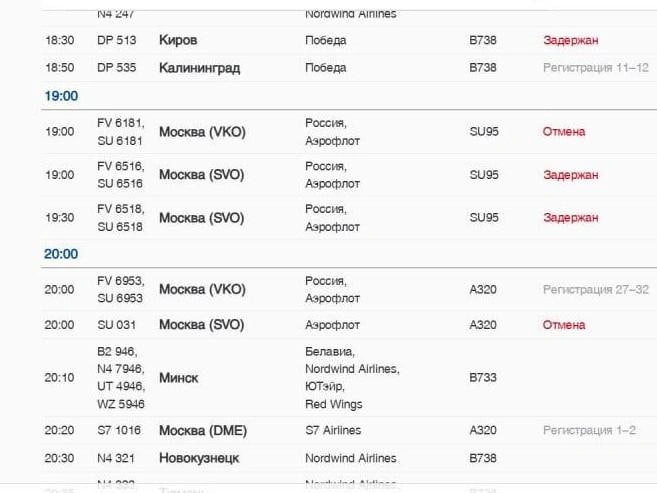Open the Киров destination link
Image resolution: width=657 pixels, height=493 pixels.
pos(178,41)
